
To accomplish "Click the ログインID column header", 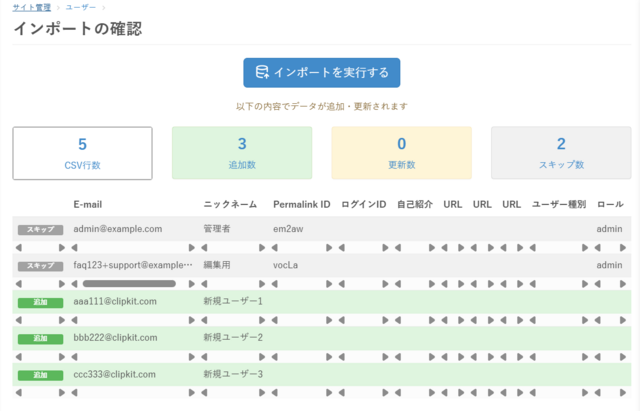I will pos(364,204).
